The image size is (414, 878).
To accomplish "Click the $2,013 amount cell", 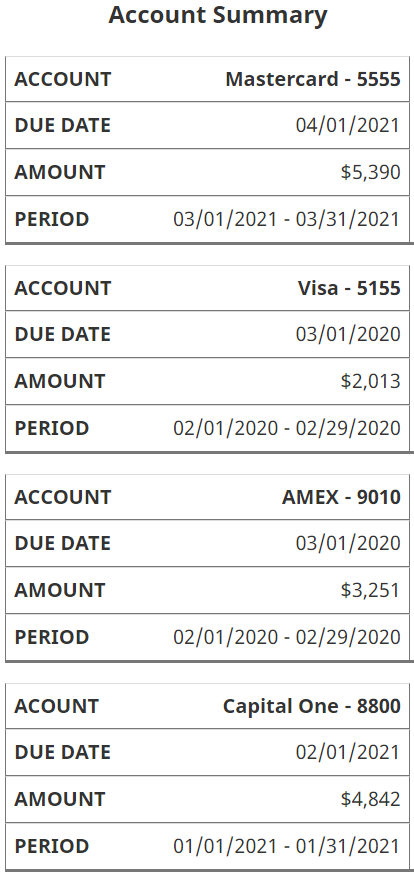I will [370, 381].
